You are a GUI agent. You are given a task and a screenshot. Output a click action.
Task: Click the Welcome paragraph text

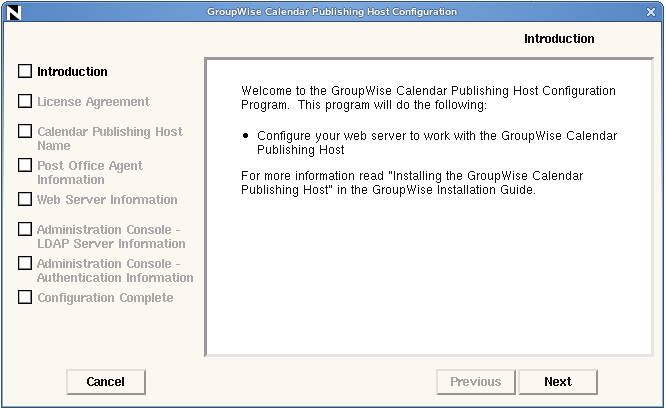pyautogui.click(x=428, y=98)
